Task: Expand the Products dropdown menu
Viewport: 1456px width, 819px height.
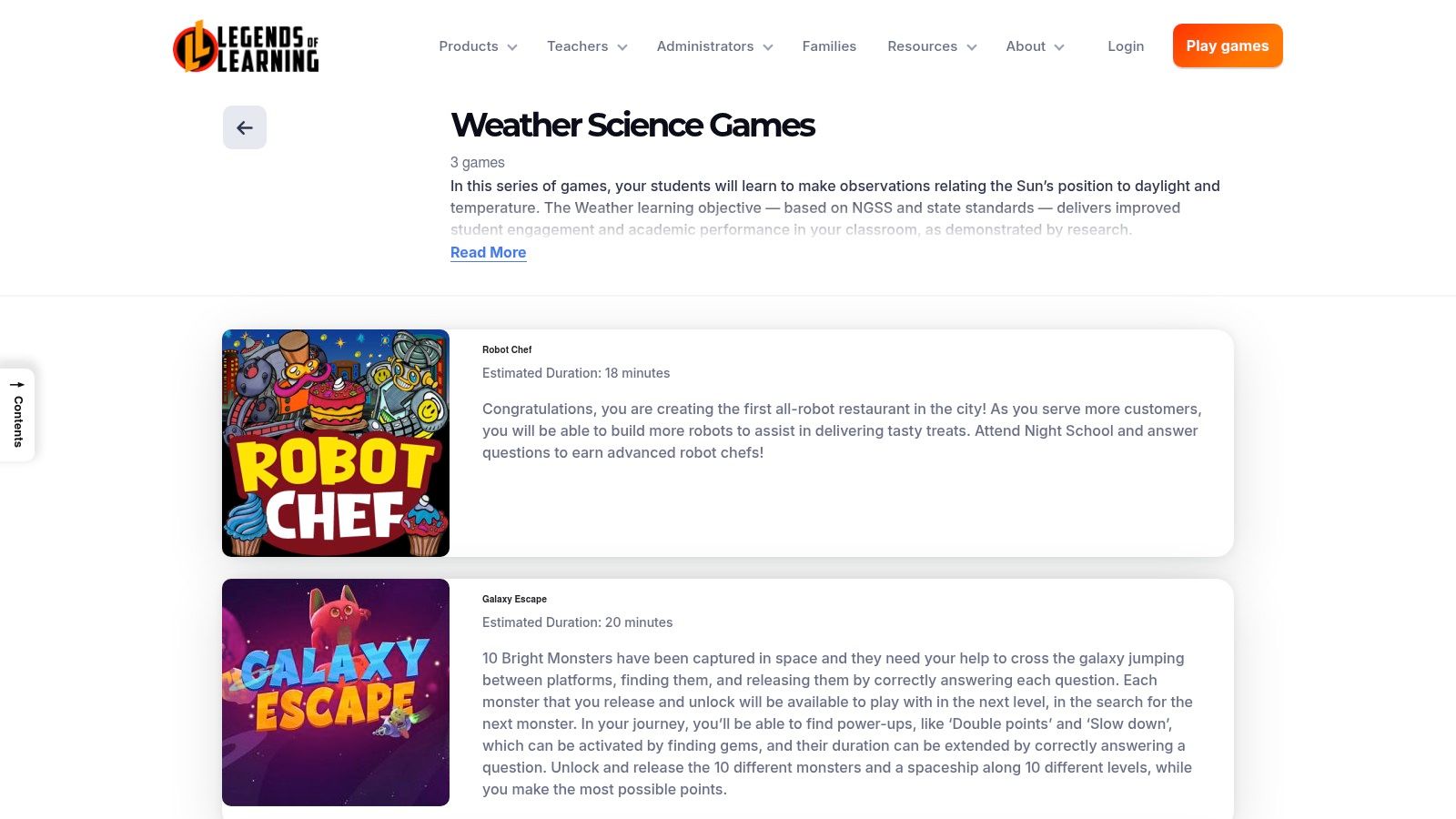Action: coord(477,45)
